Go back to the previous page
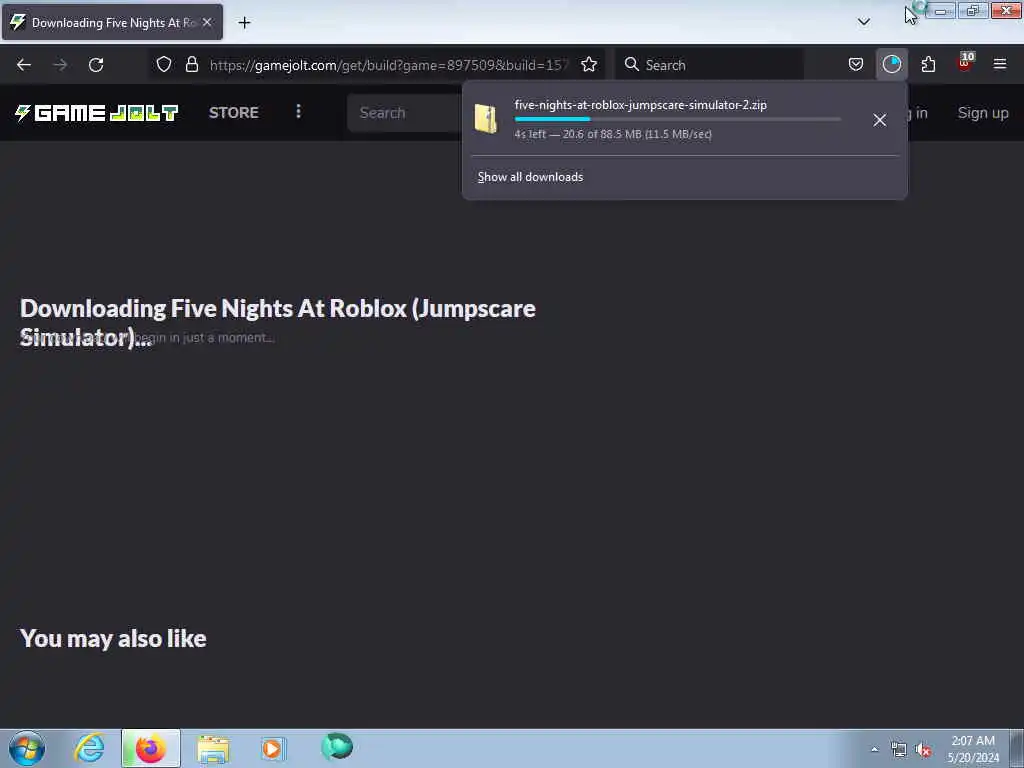Image resolution: width=1024 pixels, height=768 pixels. pyautogui.click(x=24, y=65)
